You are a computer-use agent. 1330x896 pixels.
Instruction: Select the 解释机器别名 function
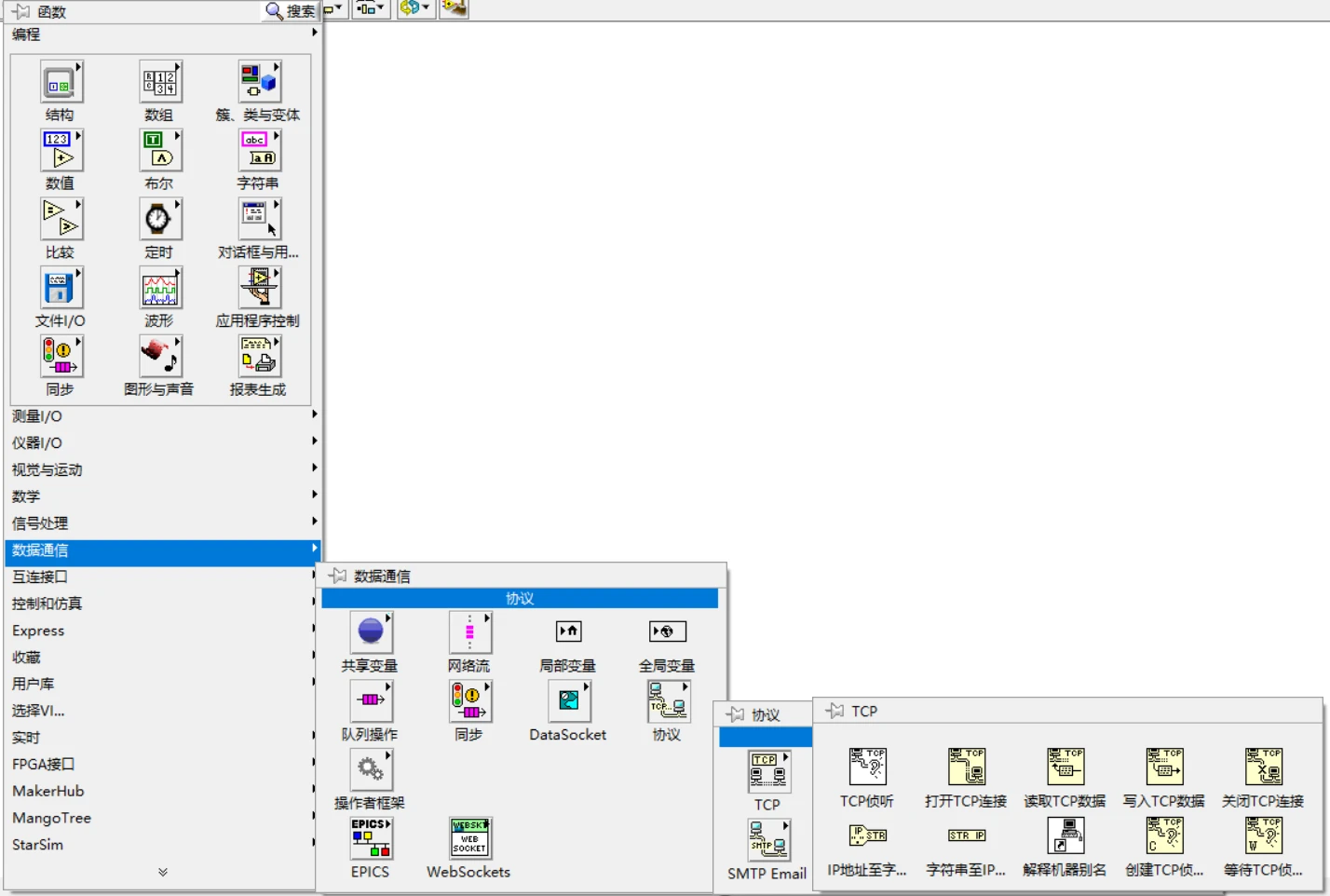tap(1065, 835)
